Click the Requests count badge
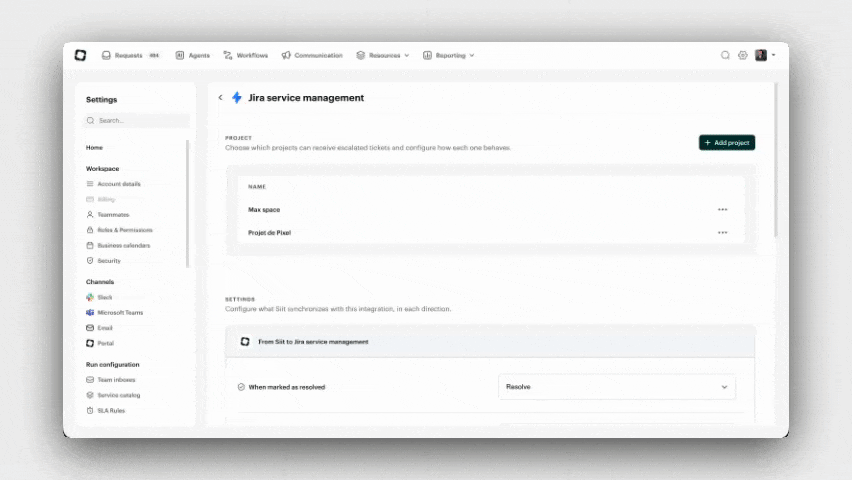This screenshot has height=480, width=852. tap(154, 55)
